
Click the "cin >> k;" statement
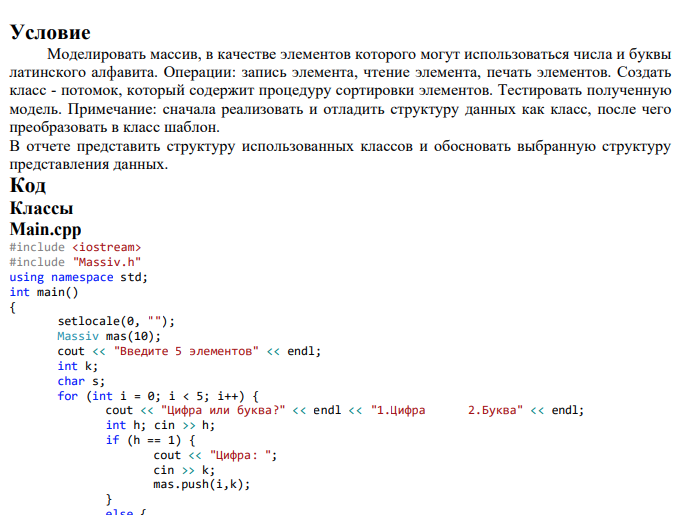pyautogui.click(x=184, y=470)
